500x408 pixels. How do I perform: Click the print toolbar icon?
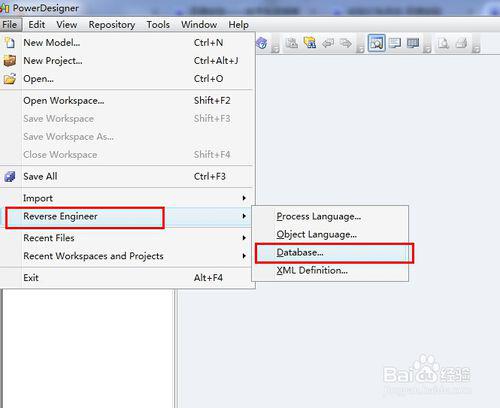click(462, 43)
